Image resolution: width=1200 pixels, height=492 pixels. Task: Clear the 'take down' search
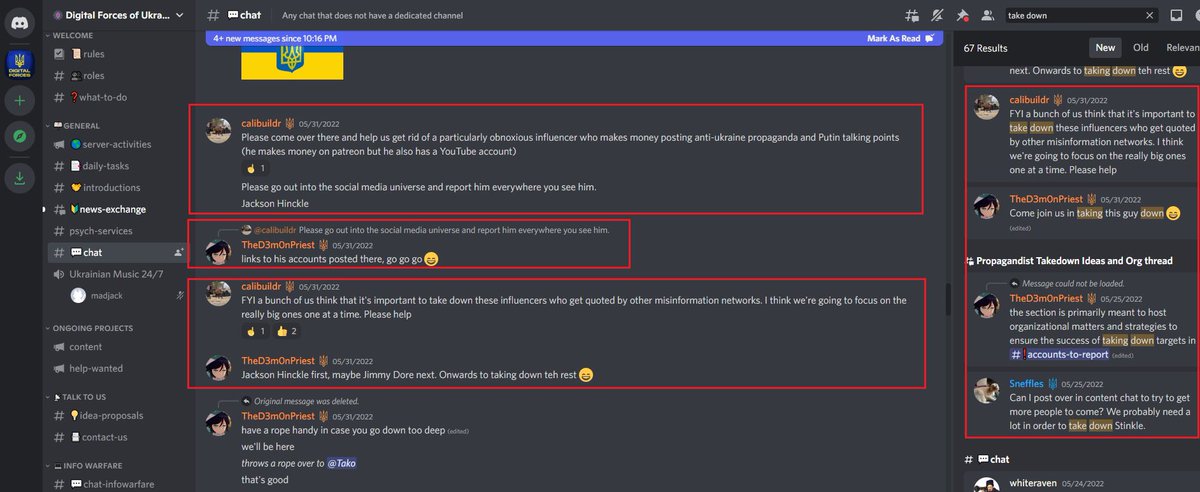(1149, 15)
